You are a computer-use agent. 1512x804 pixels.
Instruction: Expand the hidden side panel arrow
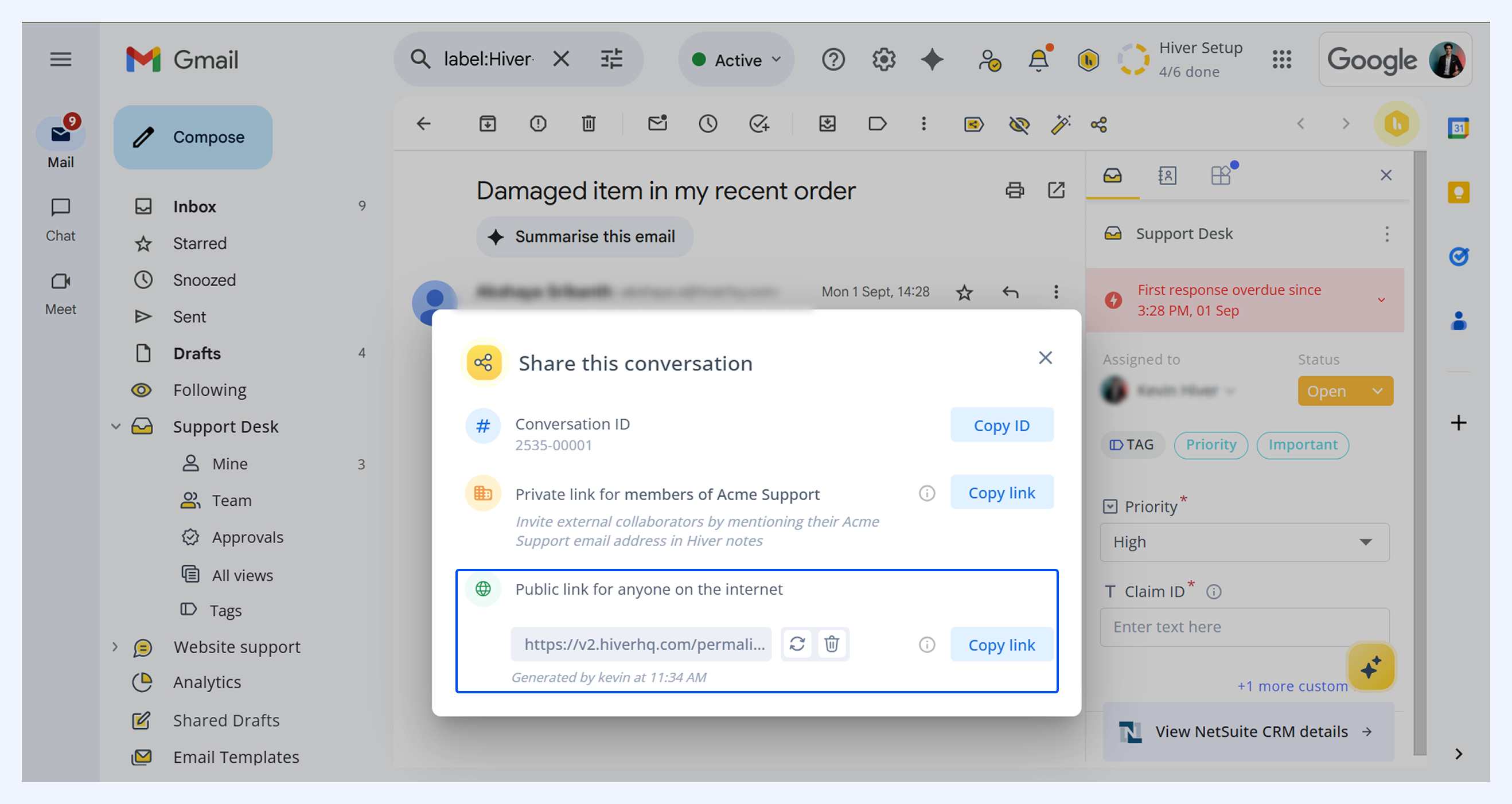pos(1459,754)
